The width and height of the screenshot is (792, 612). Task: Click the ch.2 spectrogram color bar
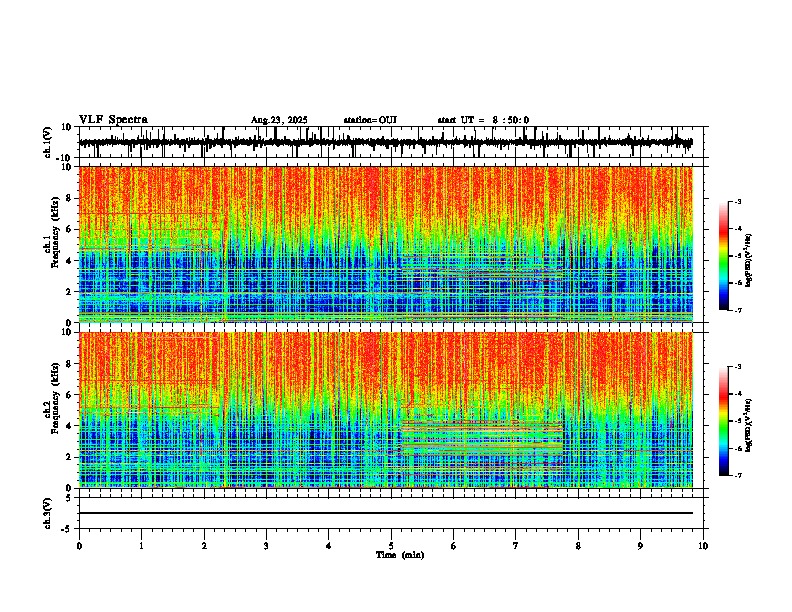click(x=723, y=421)
